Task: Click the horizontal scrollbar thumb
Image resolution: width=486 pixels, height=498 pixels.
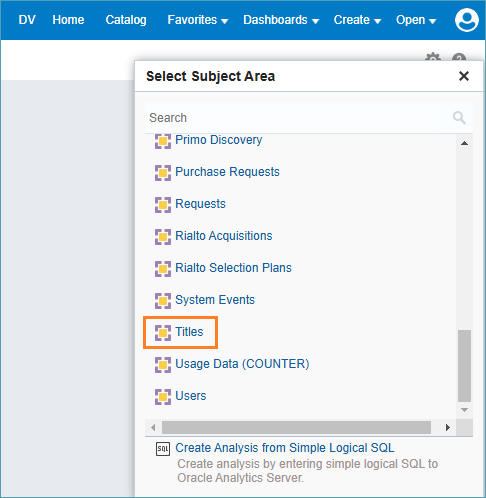Action: 296,427
